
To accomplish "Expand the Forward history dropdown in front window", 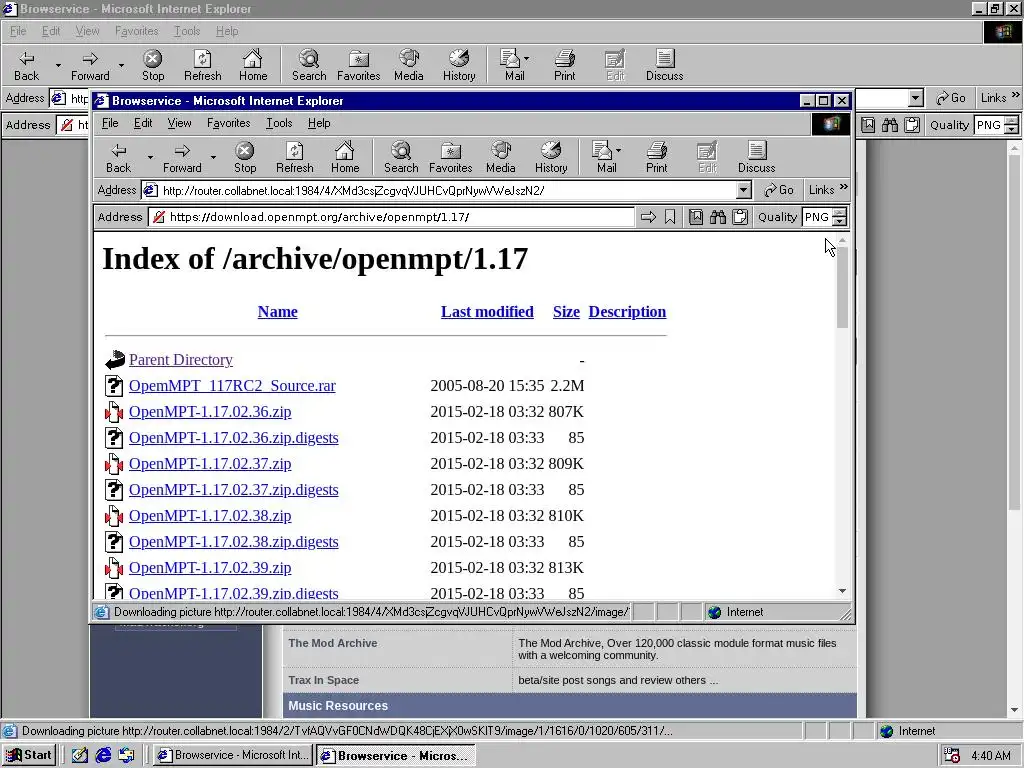I will click(213, 157).
